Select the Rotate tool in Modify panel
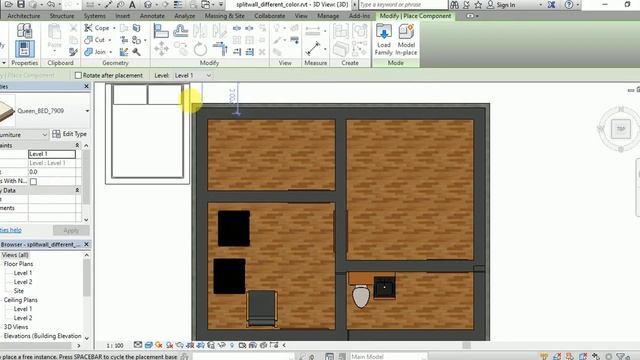This screenshot has height=360, width=640. click(x=200, y=49)
